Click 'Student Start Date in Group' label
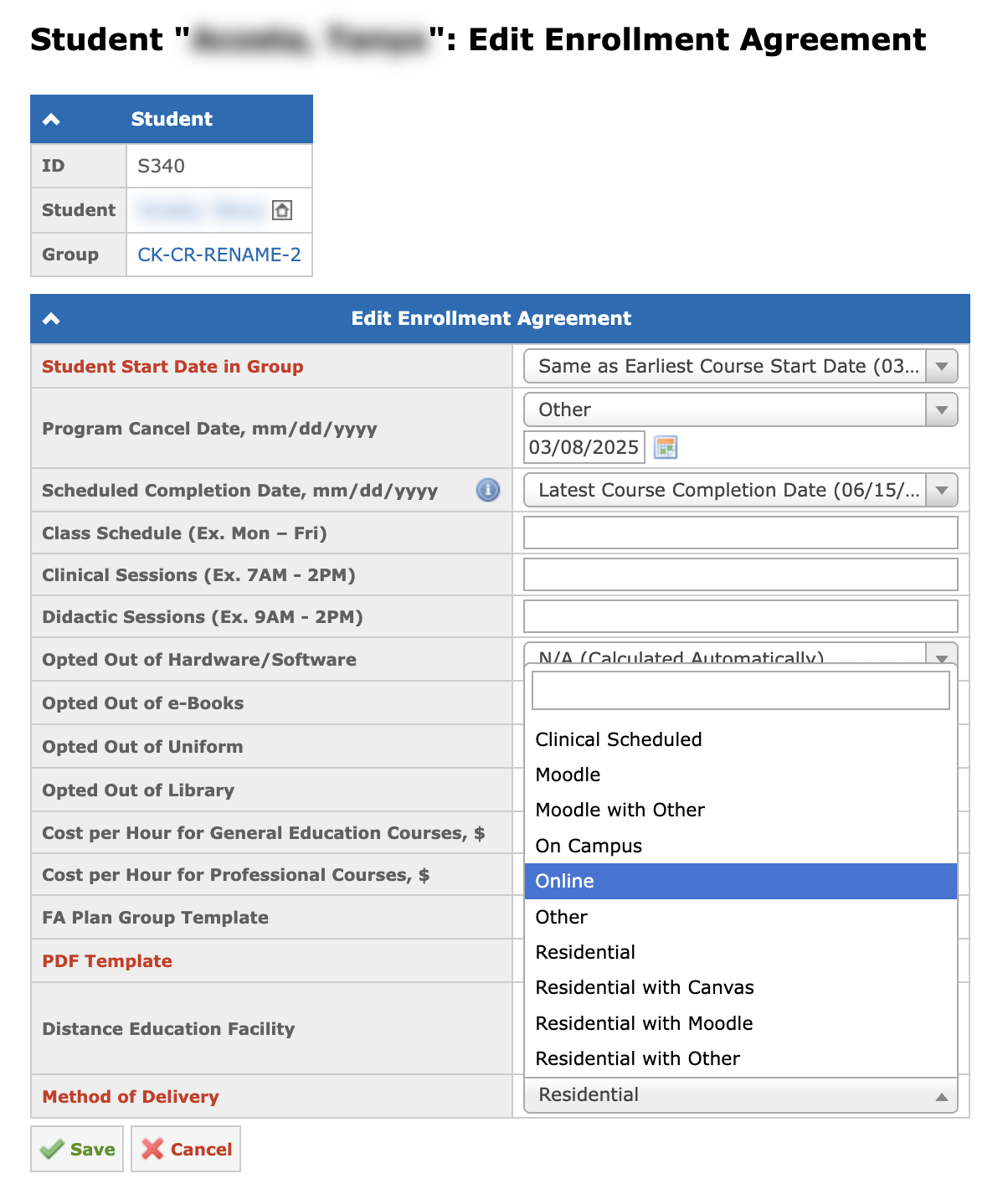1008x1189 pixels. click(172, 366)
